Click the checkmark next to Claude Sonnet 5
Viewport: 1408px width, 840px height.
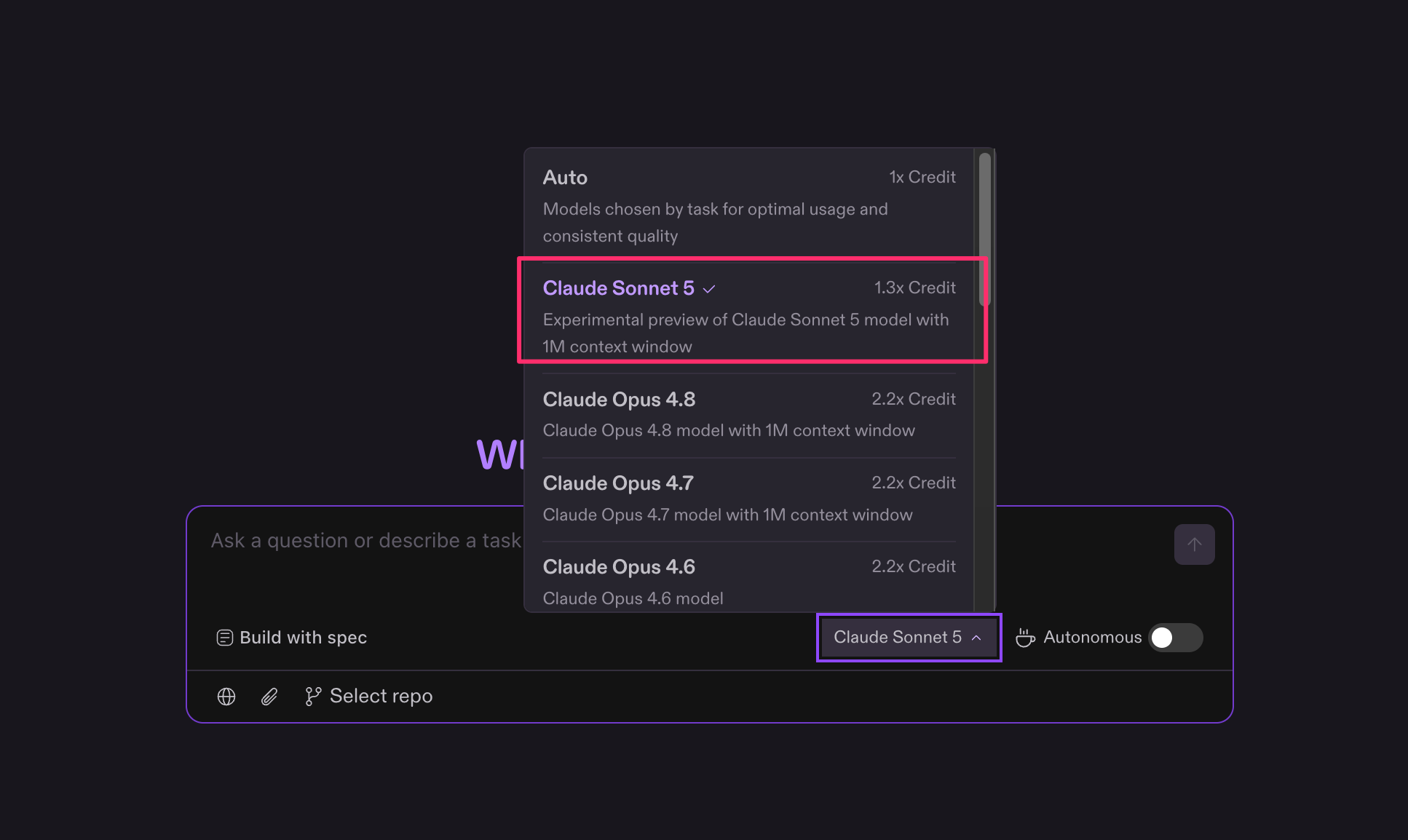coord(709,289)
